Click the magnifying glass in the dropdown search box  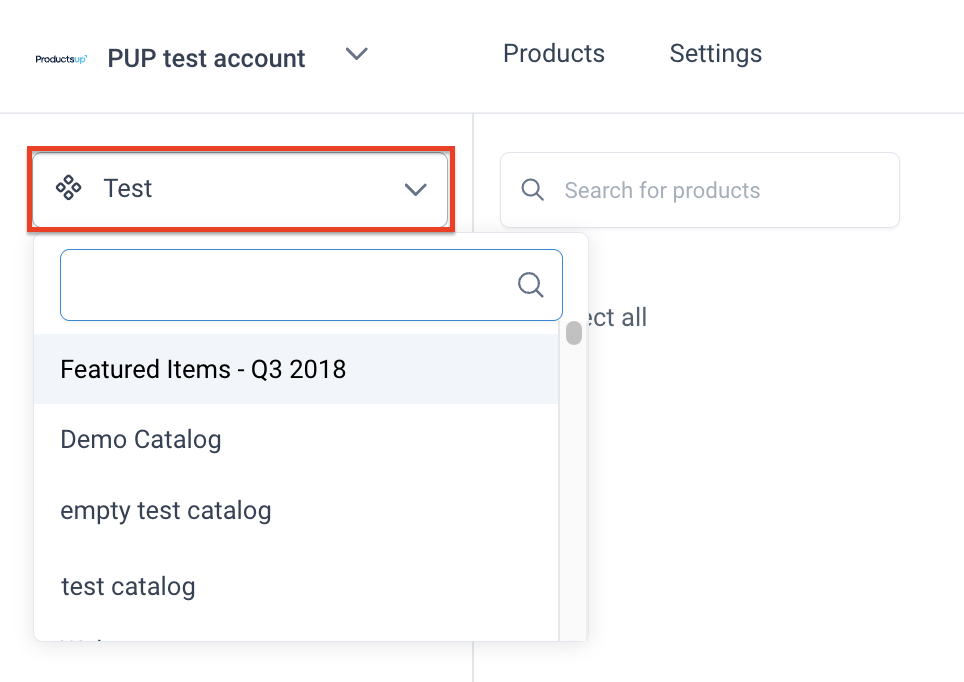pyautogui.click(x=531, y=285)
